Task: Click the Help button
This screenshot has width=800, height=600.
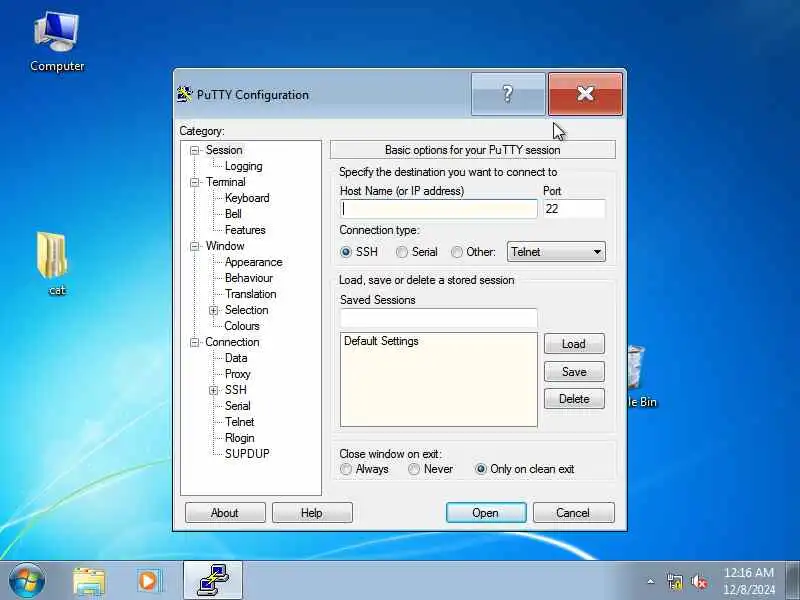Action: click(312, 513)
